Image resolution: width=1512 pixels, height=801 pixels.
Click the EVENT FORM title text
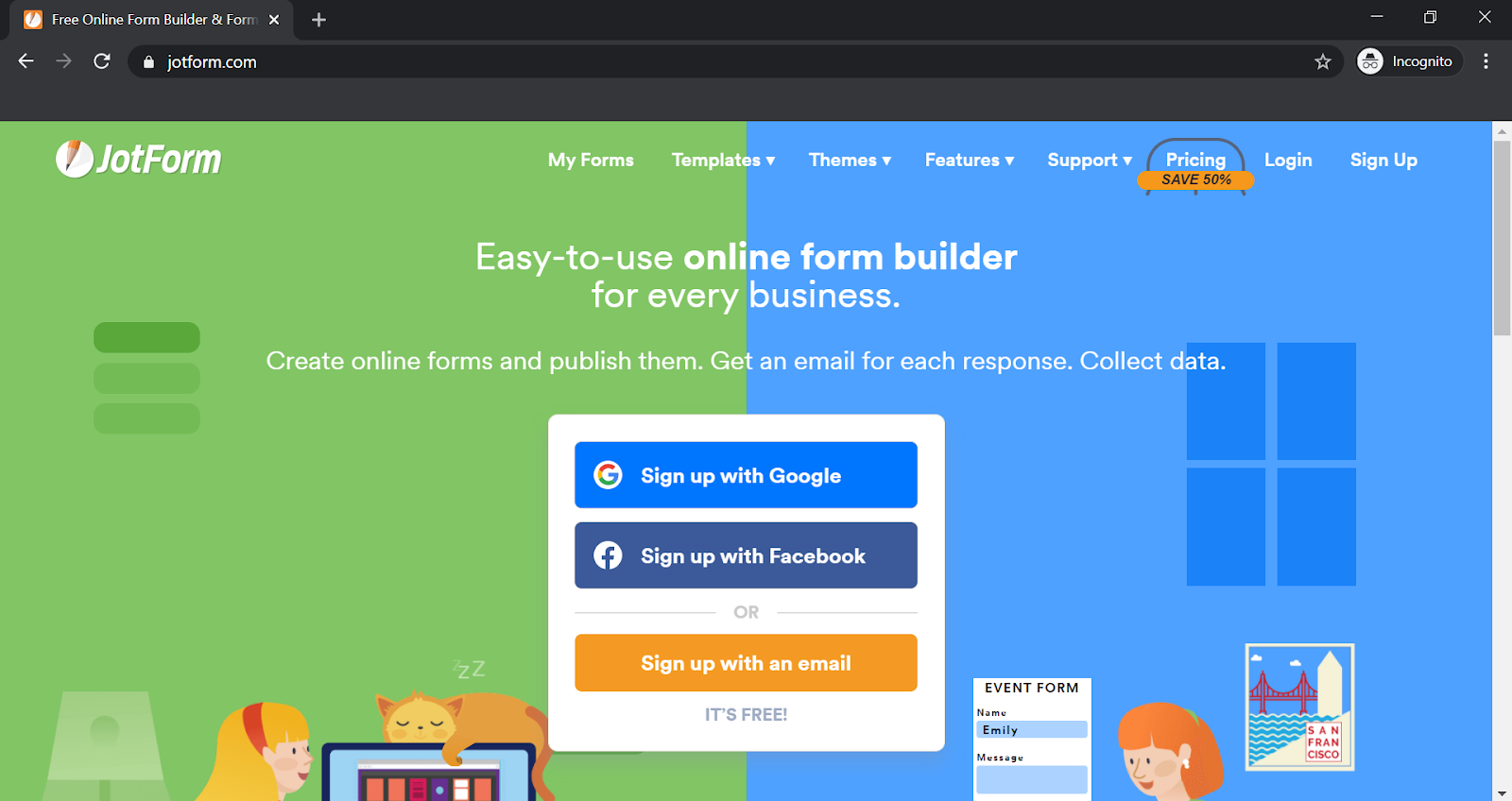1032,688
